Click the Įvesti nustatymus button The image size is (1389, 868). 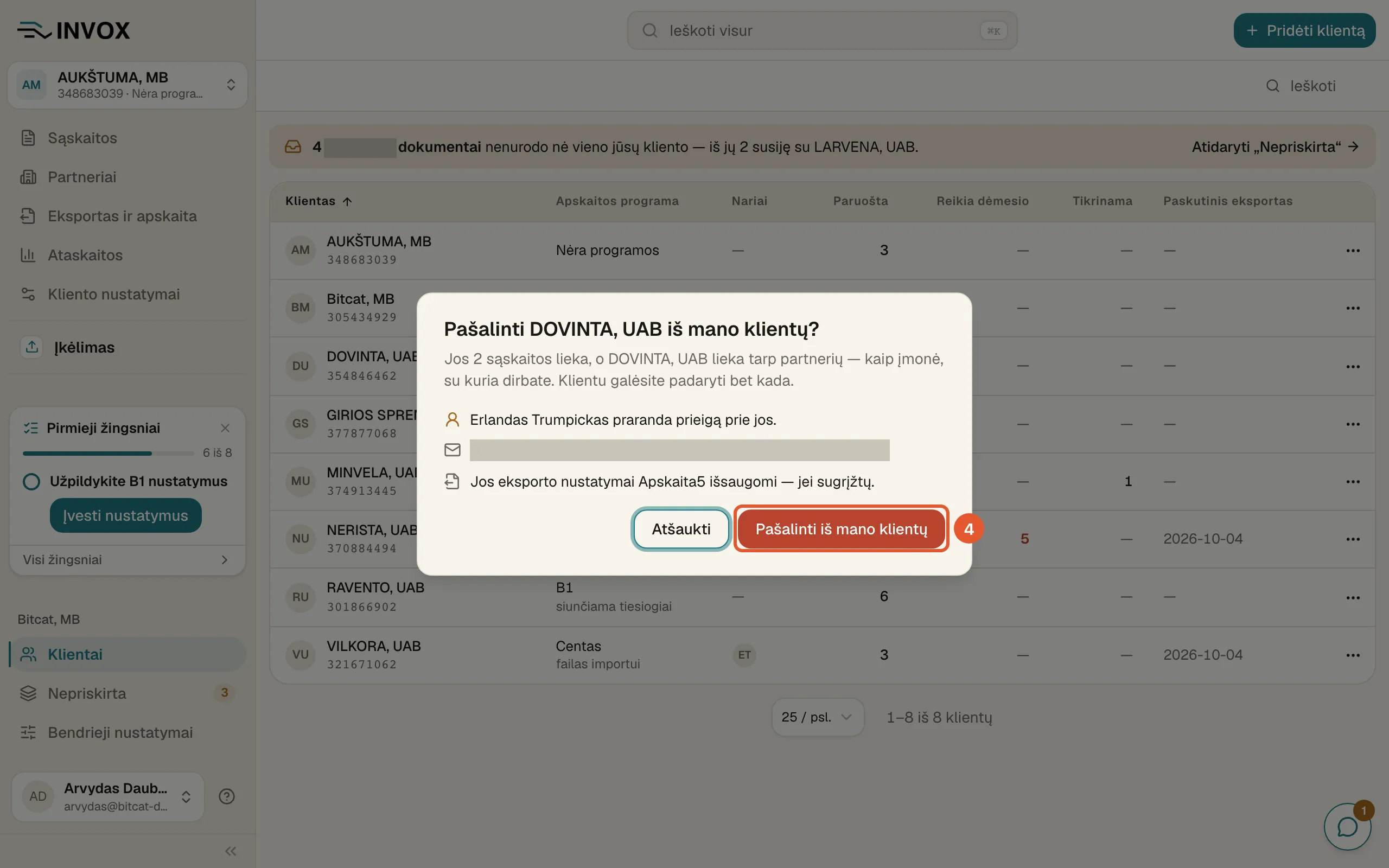[x=126, y=515]
